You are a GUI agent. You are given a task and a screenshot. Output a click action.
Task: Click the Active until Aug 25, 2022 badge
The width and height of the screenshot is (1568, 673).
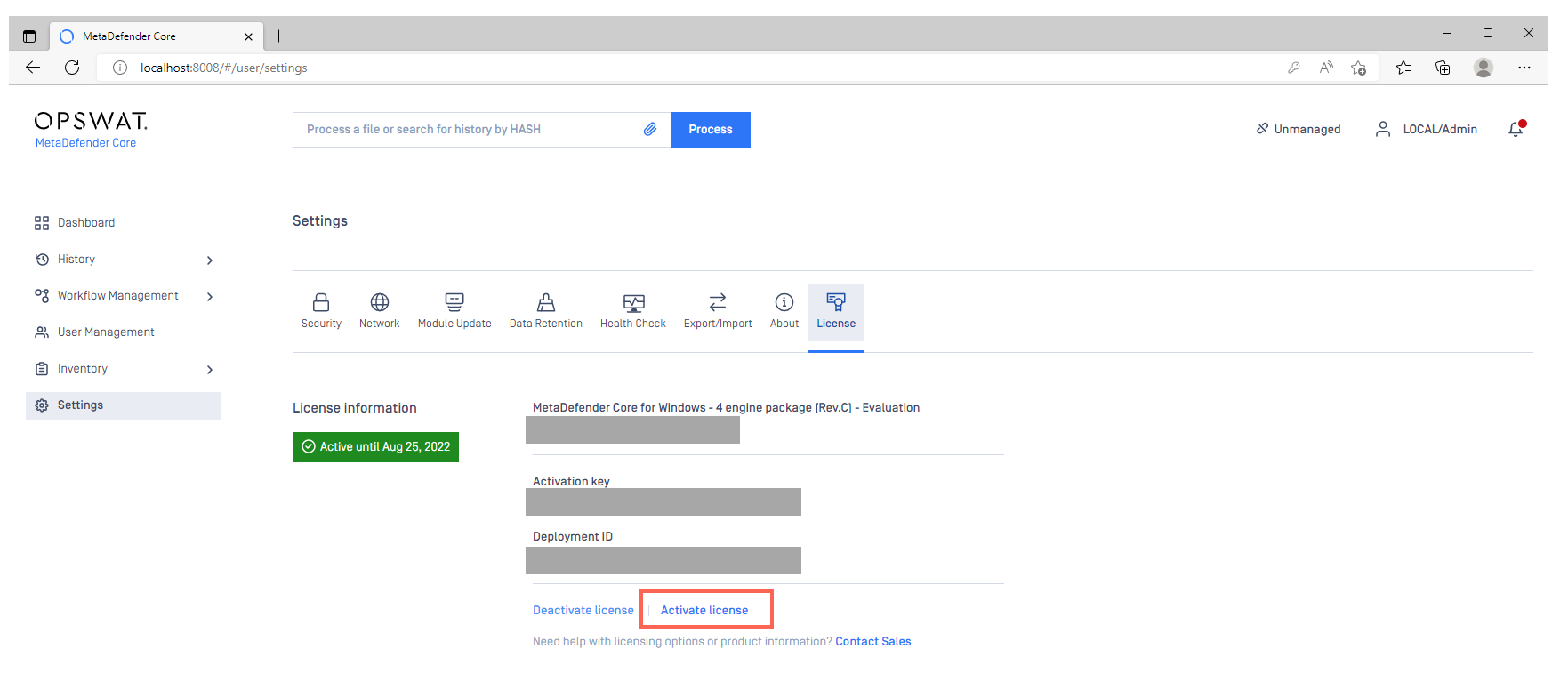click(x=375, y=446)
